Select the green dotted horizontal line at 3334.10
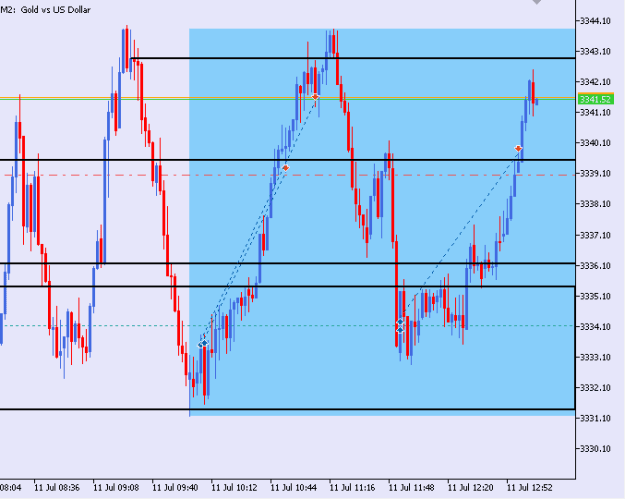Screen dimensions: 625x499 click(288, 326)
